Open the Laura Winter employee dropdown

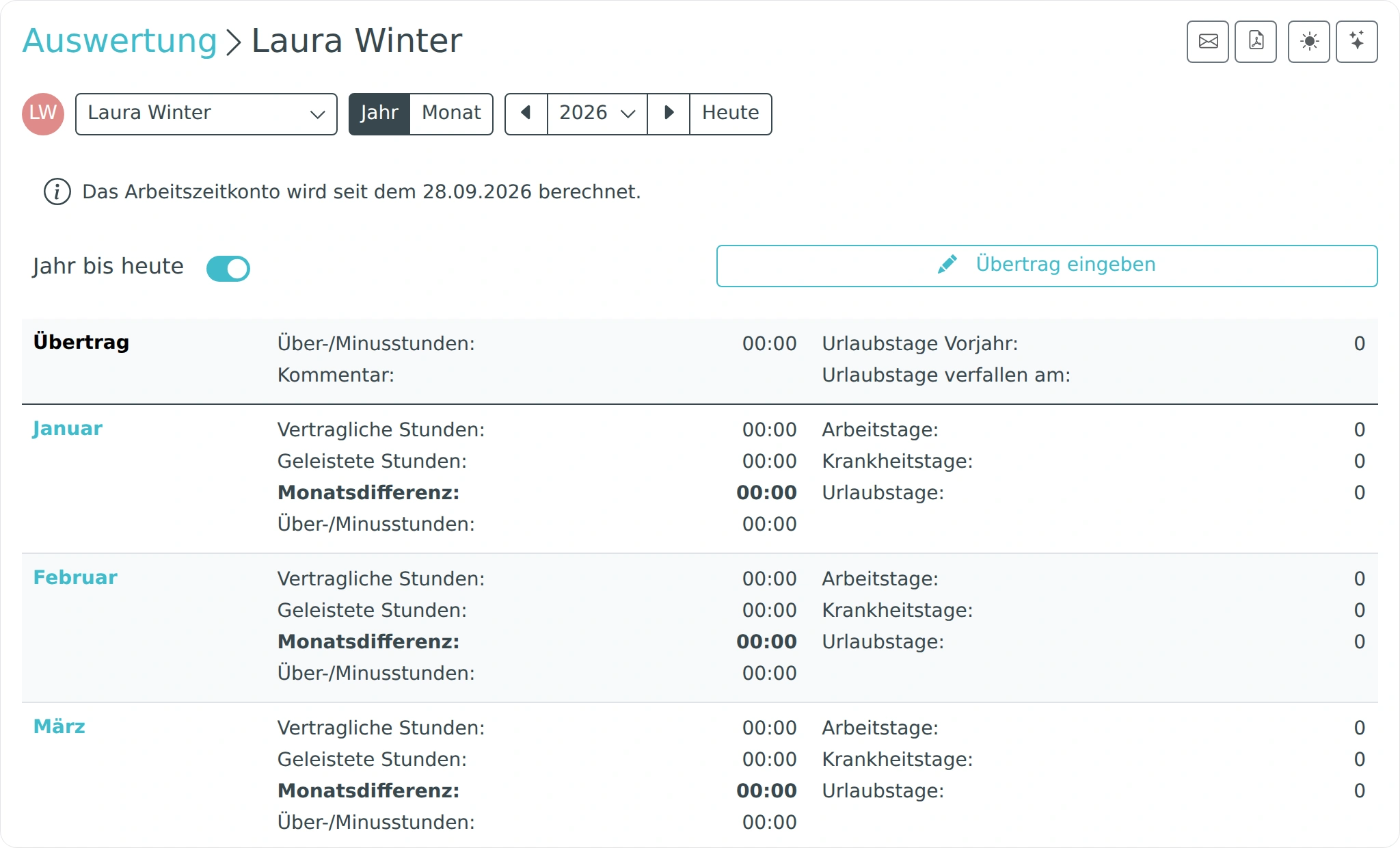[x=206, y=114]
